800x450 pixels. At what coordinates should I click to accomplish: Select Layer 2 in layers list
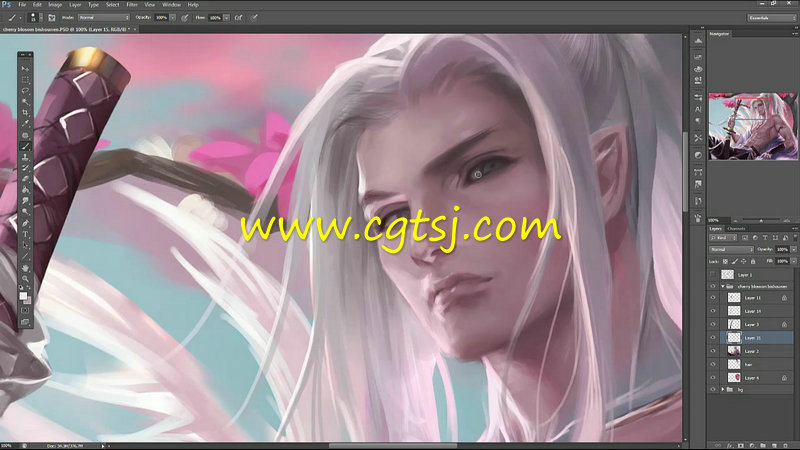point(756,351)
